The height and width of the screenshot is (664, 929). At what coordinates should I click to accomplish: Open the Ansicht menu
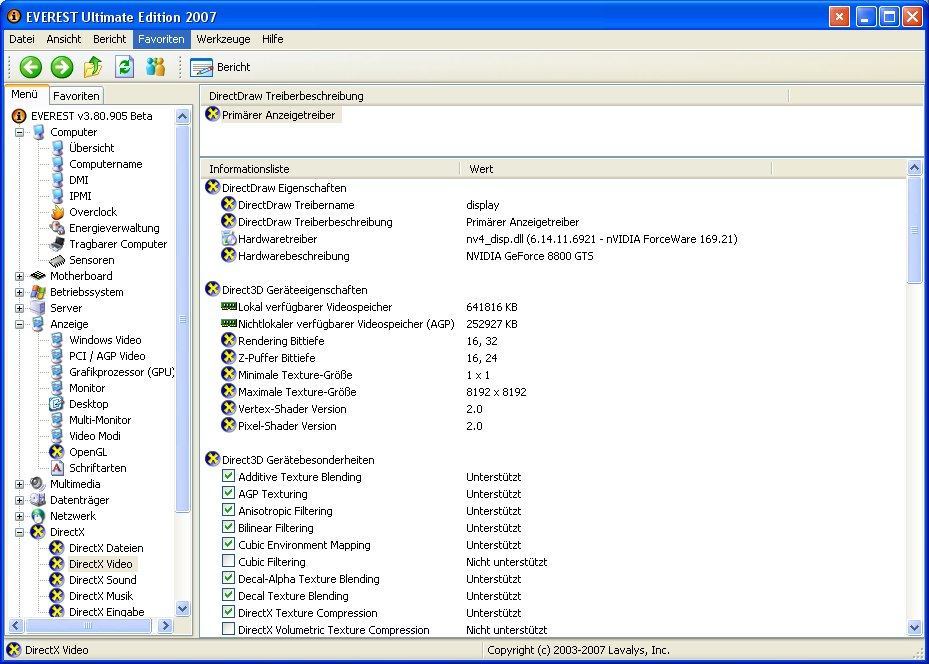tap(63, 39)
